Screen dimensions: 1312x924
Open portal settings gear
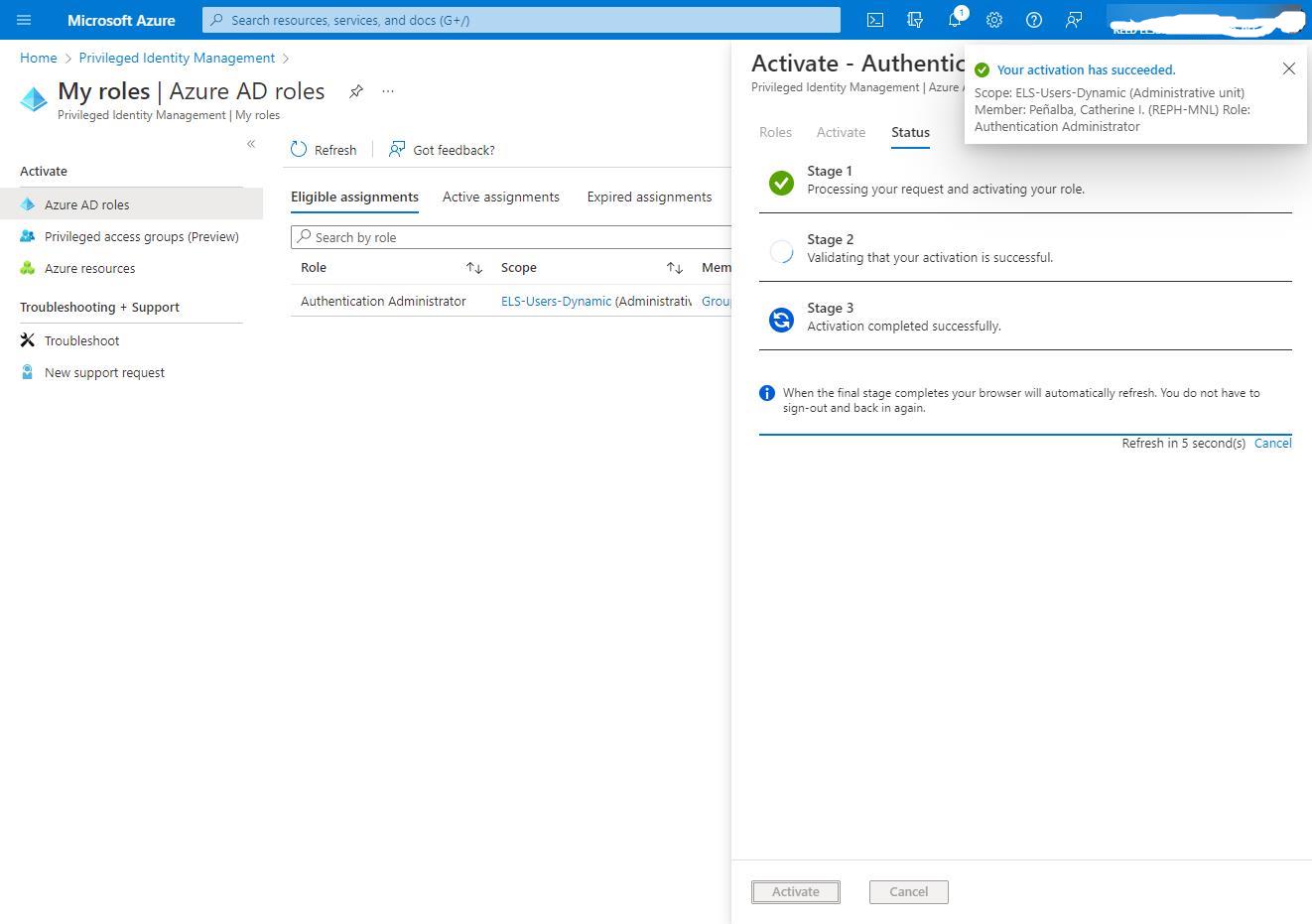[994, 20]
